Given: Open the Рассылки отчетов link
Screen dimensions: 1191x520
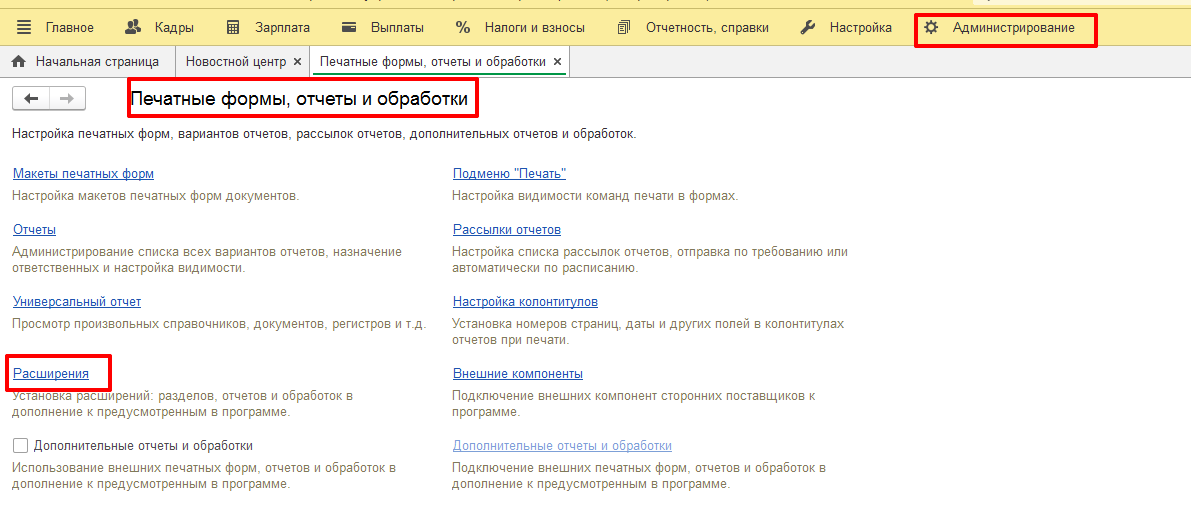Looking at the screenshot, I should click(506, 230).
